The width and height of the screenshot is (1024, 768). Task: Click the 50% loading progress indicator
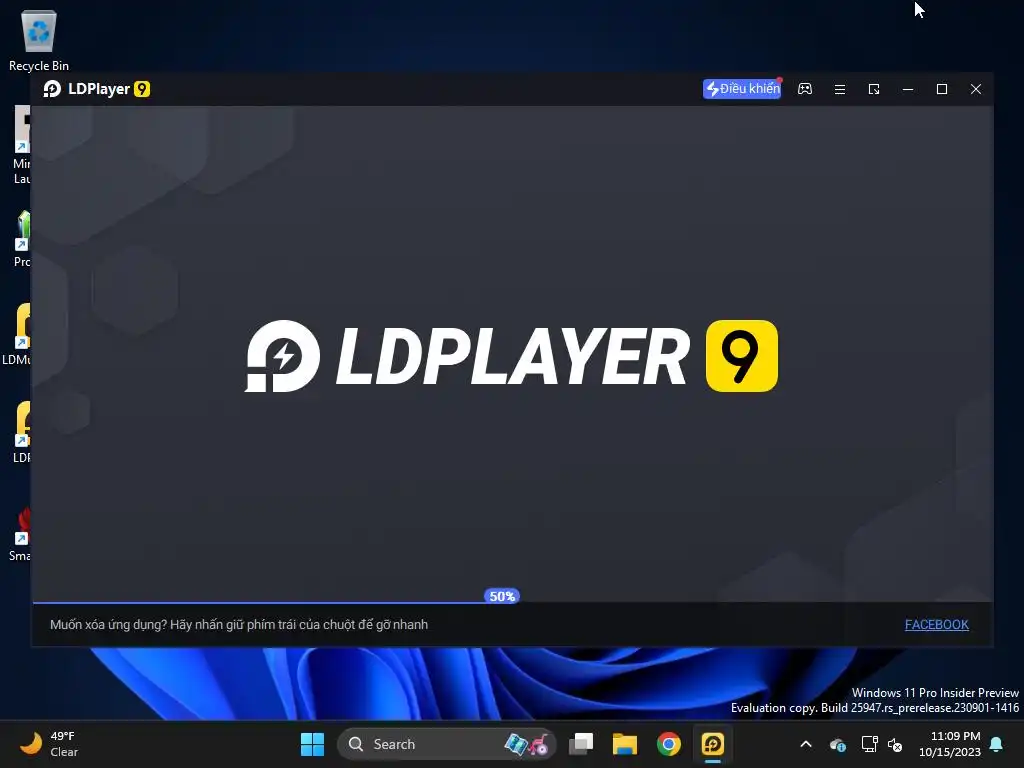pos(502,596)
